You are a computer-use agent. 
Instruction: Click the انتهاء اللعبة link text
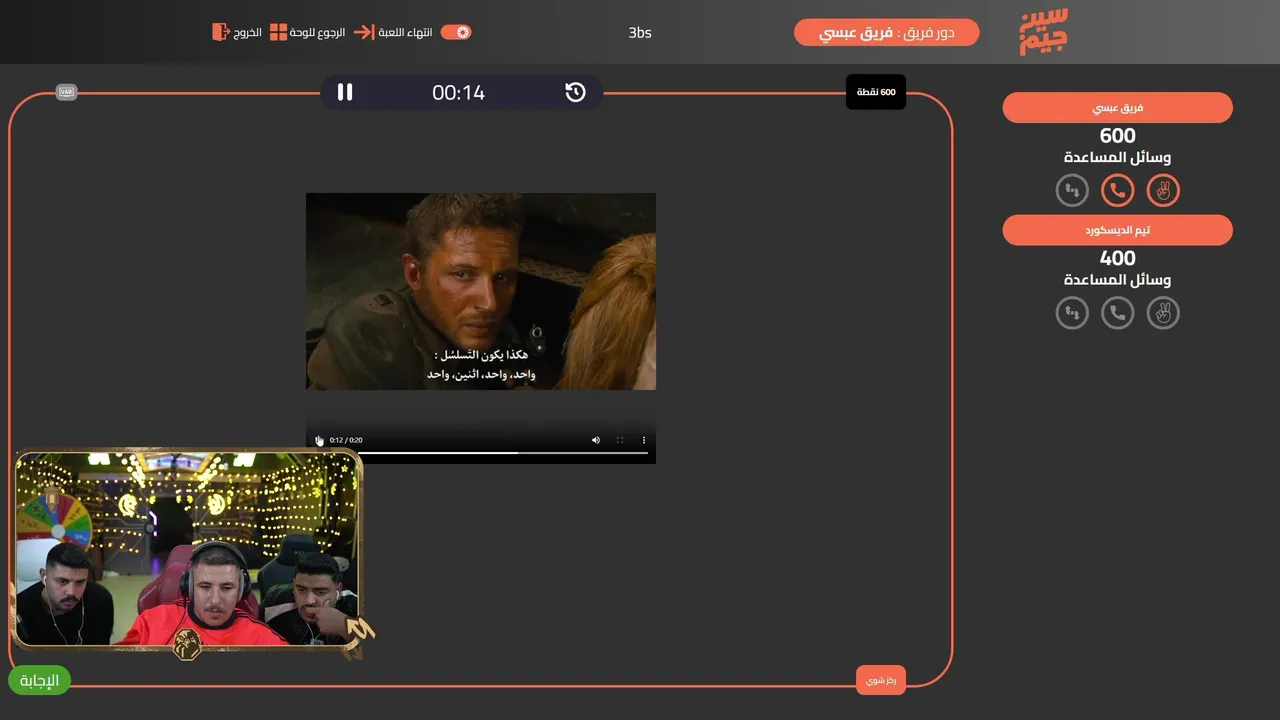click(406, 32)
